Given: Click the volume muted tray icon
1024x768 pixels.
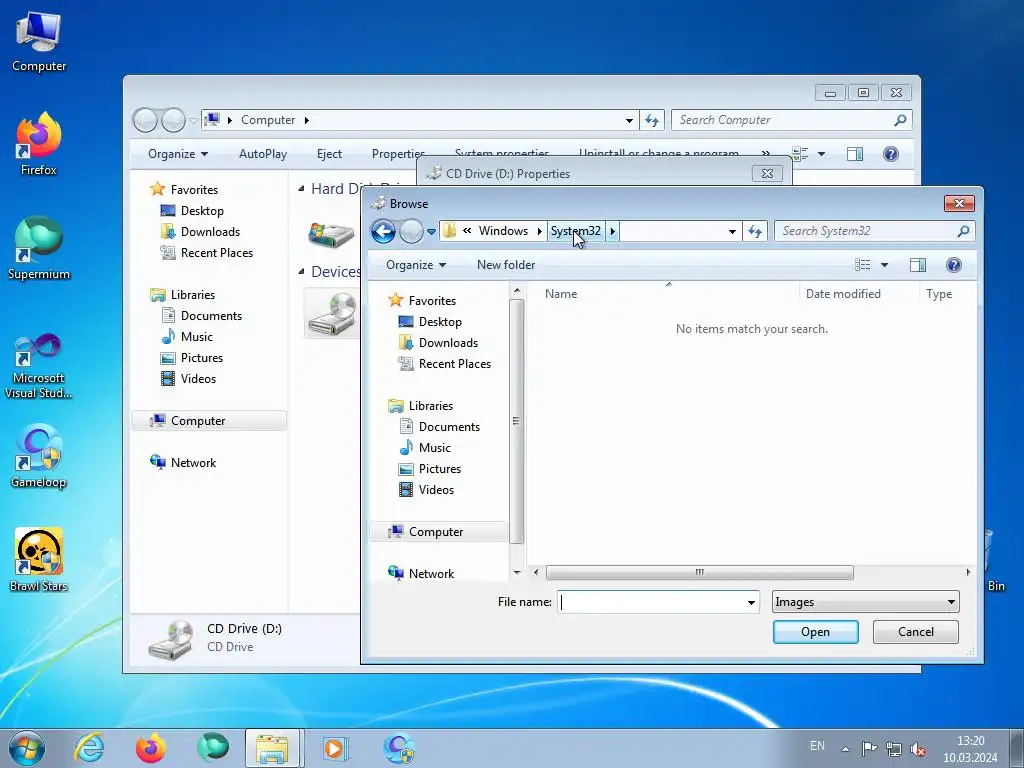Looking at the screenshot, I should click(918, 748).
